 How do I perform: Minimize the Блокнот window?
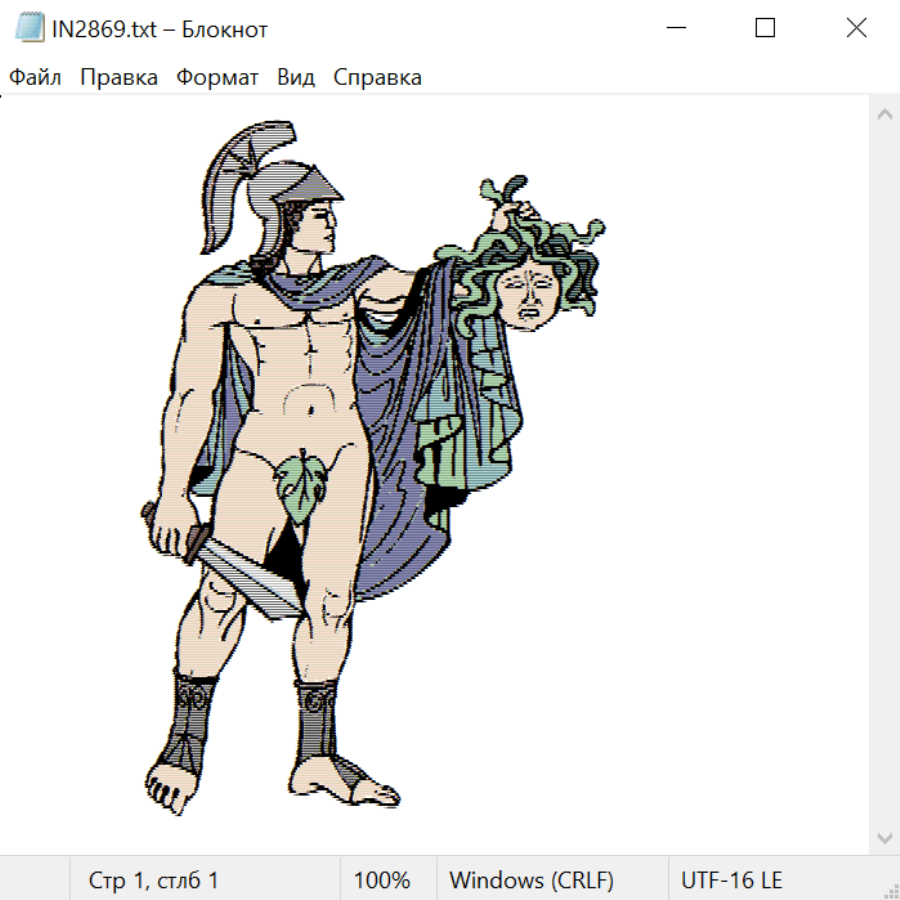tap(674, 29)
